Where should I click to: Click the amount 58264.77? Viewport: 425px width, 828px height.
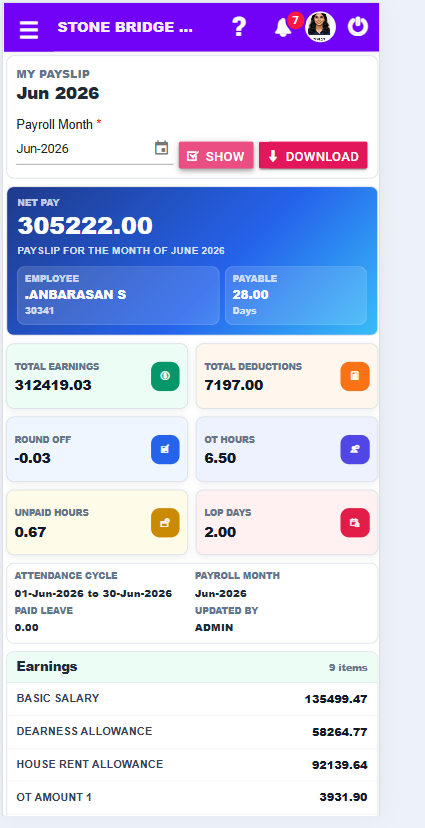pyautogui.click(x=339, y=732)
